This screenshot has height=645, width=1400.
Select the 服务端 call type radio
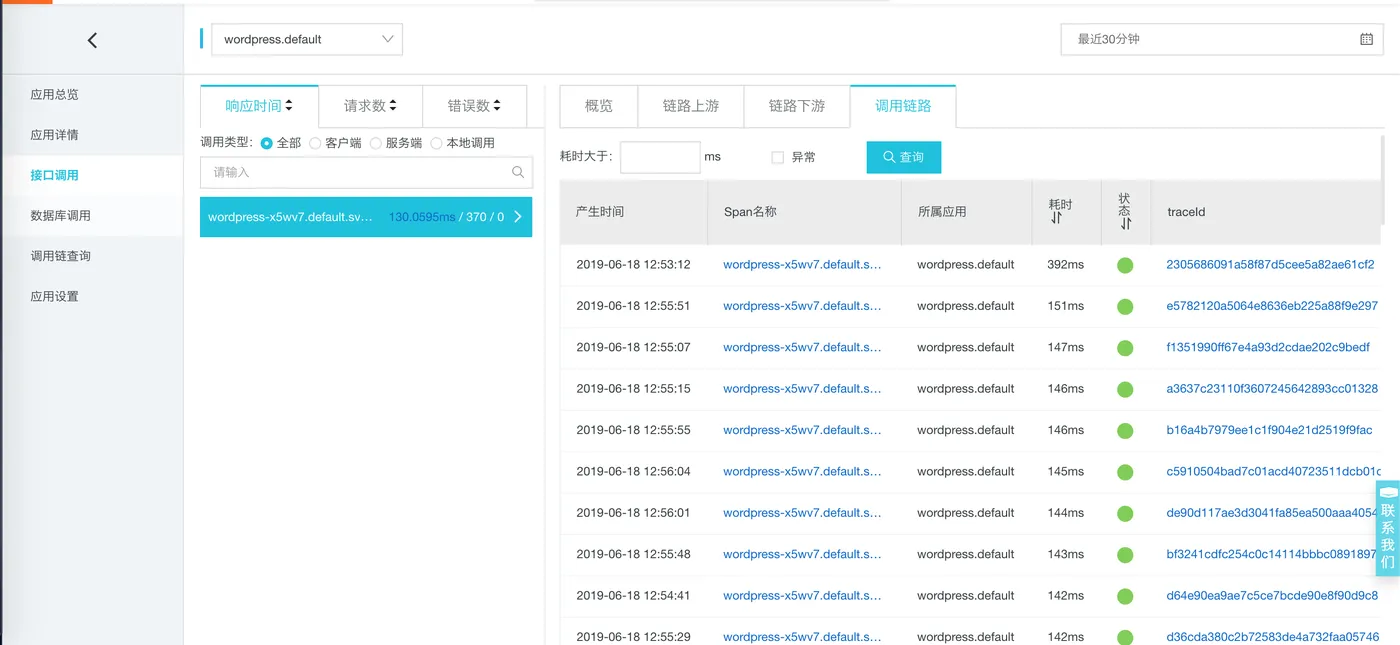(x=376, y=143)
